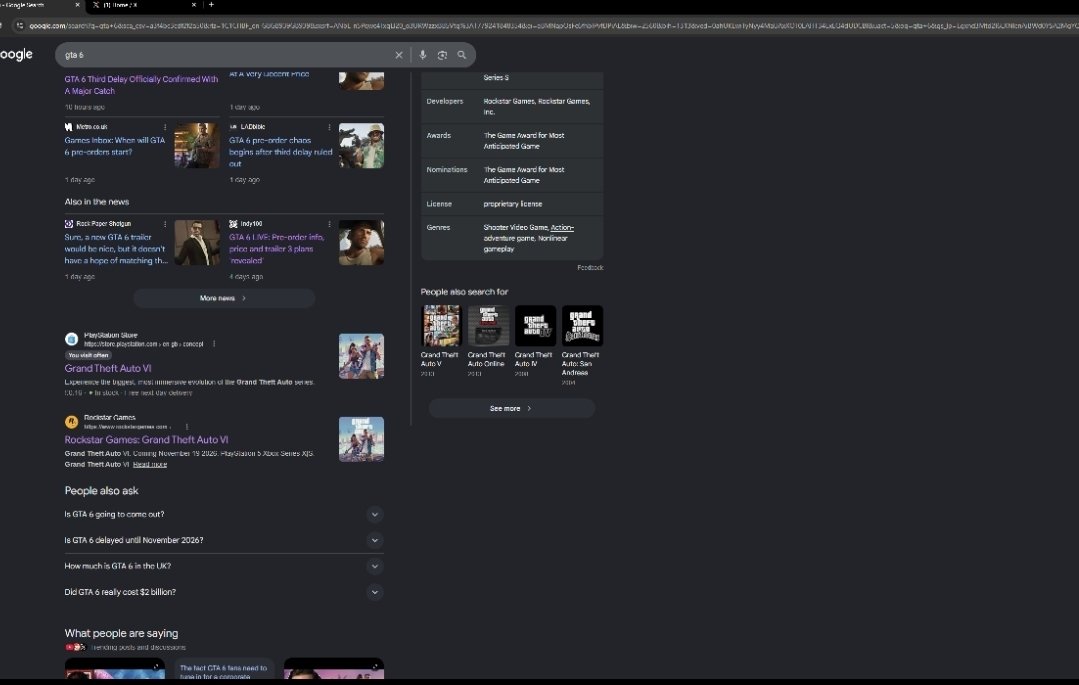The image size is (1079, 685).
Task: Click the 'You visit often' badge
Action: pos(88,355)
